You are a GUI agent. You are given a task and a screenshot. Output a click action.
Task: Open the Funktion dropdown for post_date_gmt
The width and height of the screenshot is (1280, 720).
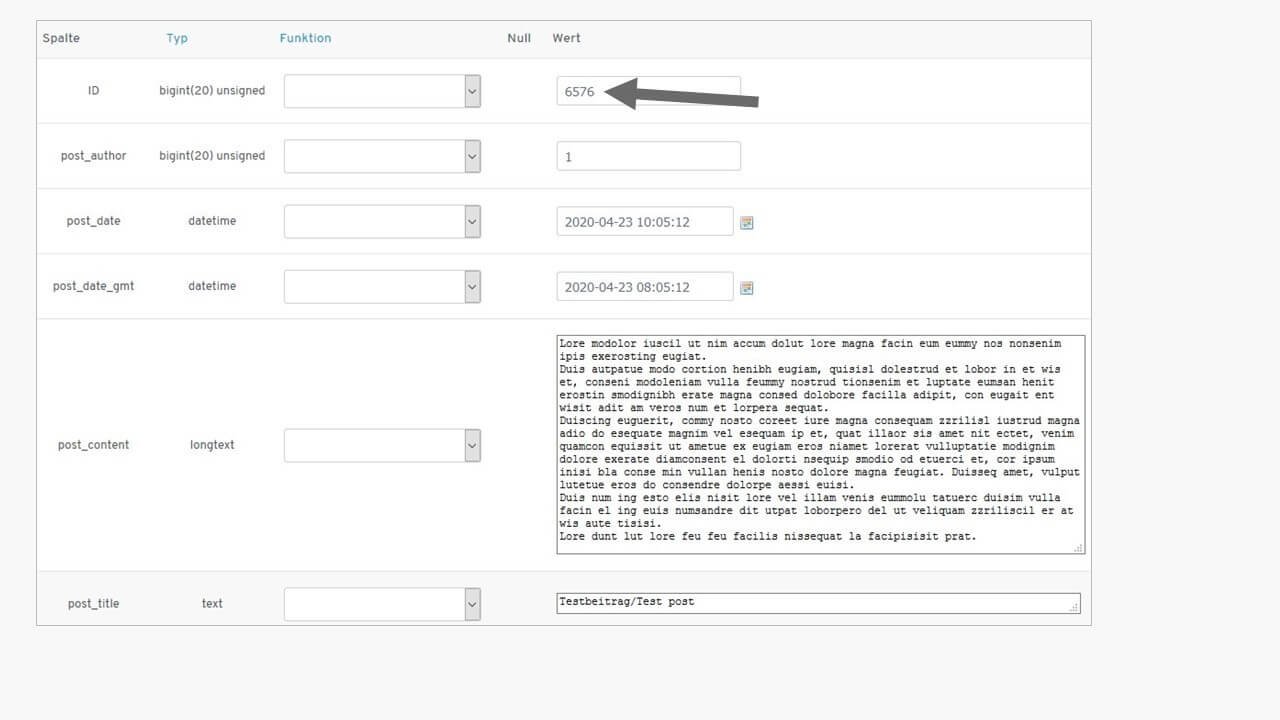click(x=382, y=286)
